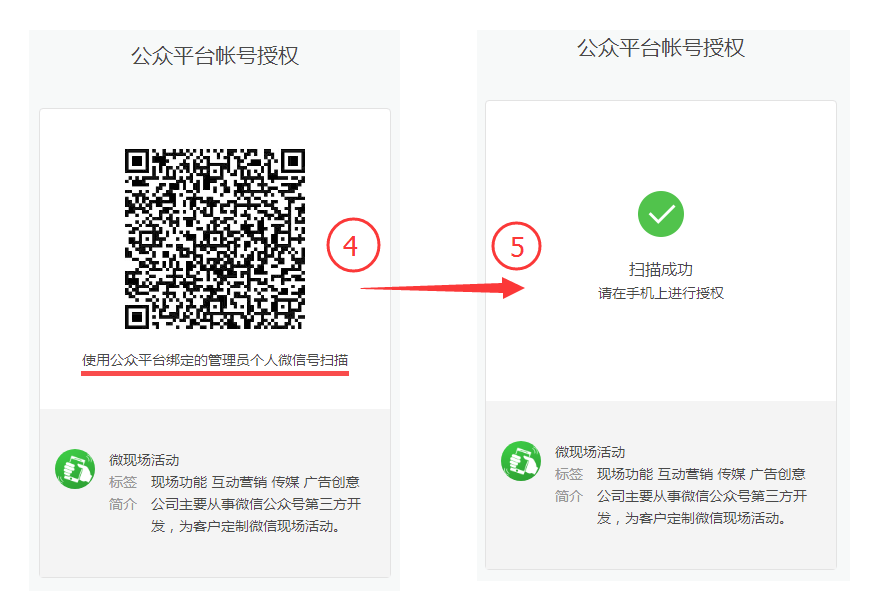Click the red arrow between the panels
The height and width of the screenshot is (606, 892).
click(x=443, y=288)
